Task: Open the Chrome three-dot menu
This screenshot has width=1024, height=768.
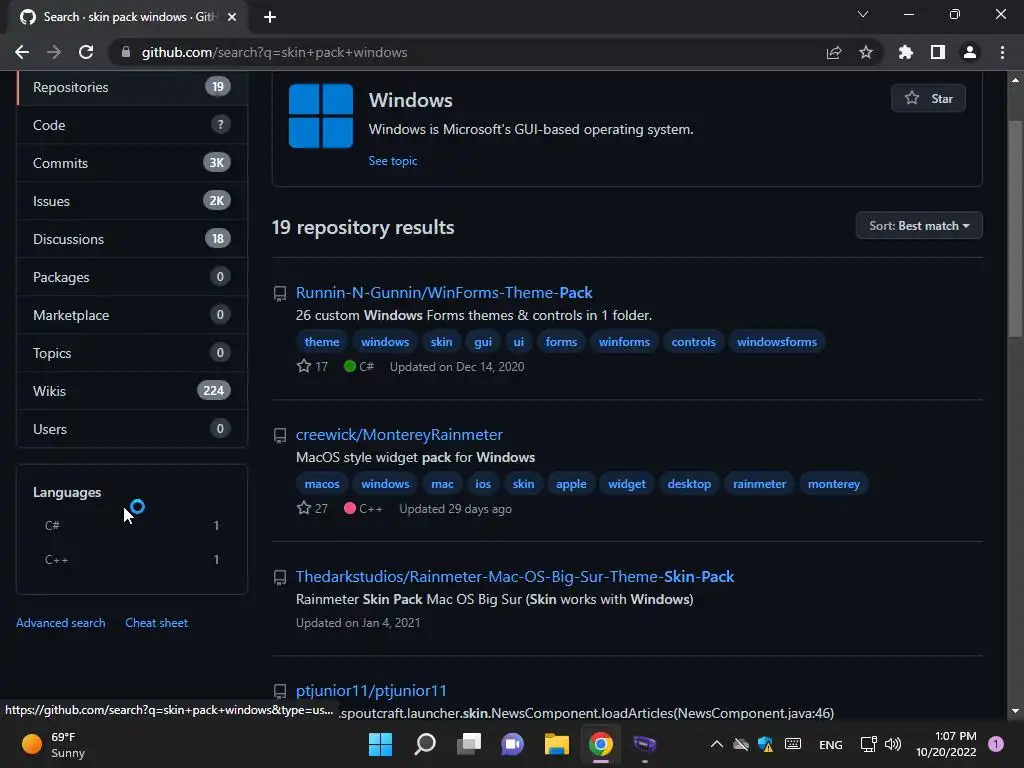Action: (1002, 52)
